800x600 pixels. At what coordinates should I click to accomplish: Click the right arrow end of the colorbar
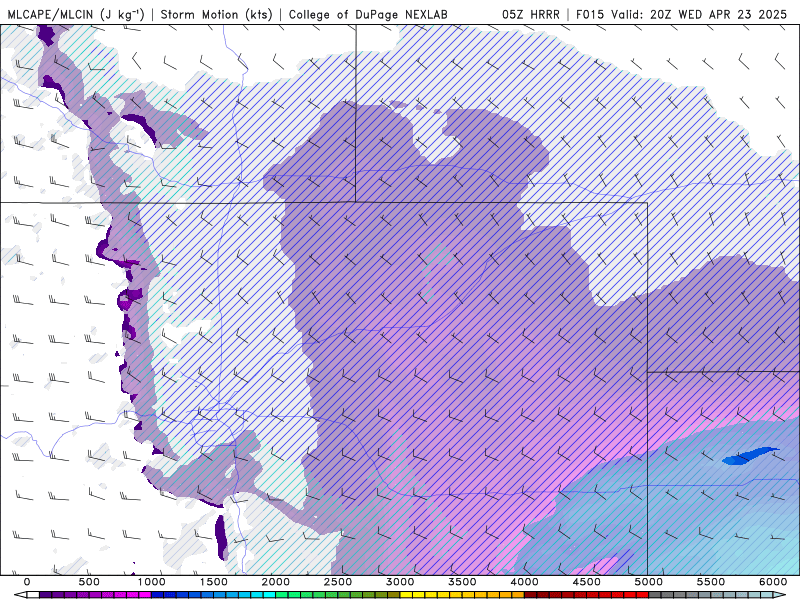tap(781, 595)
